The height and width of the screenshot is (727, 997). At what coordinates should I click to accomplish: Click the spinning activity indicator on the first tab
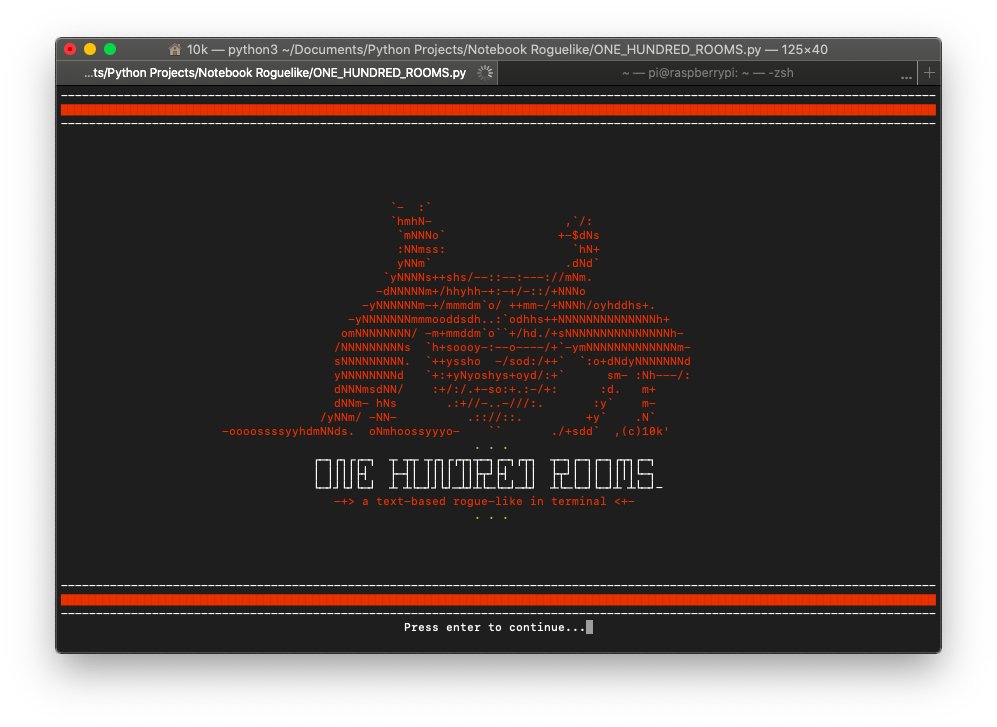coord(485,73)
